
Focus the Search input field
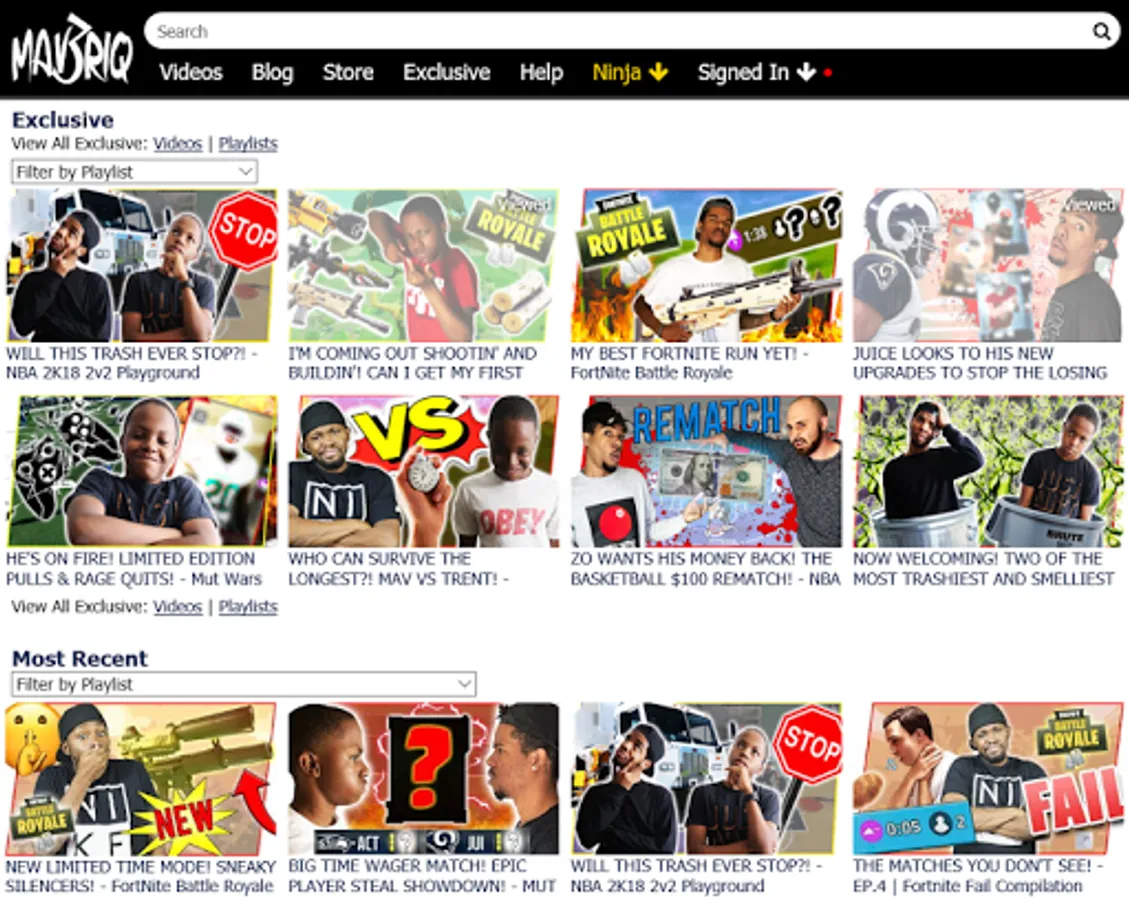[x=619, y=31]
